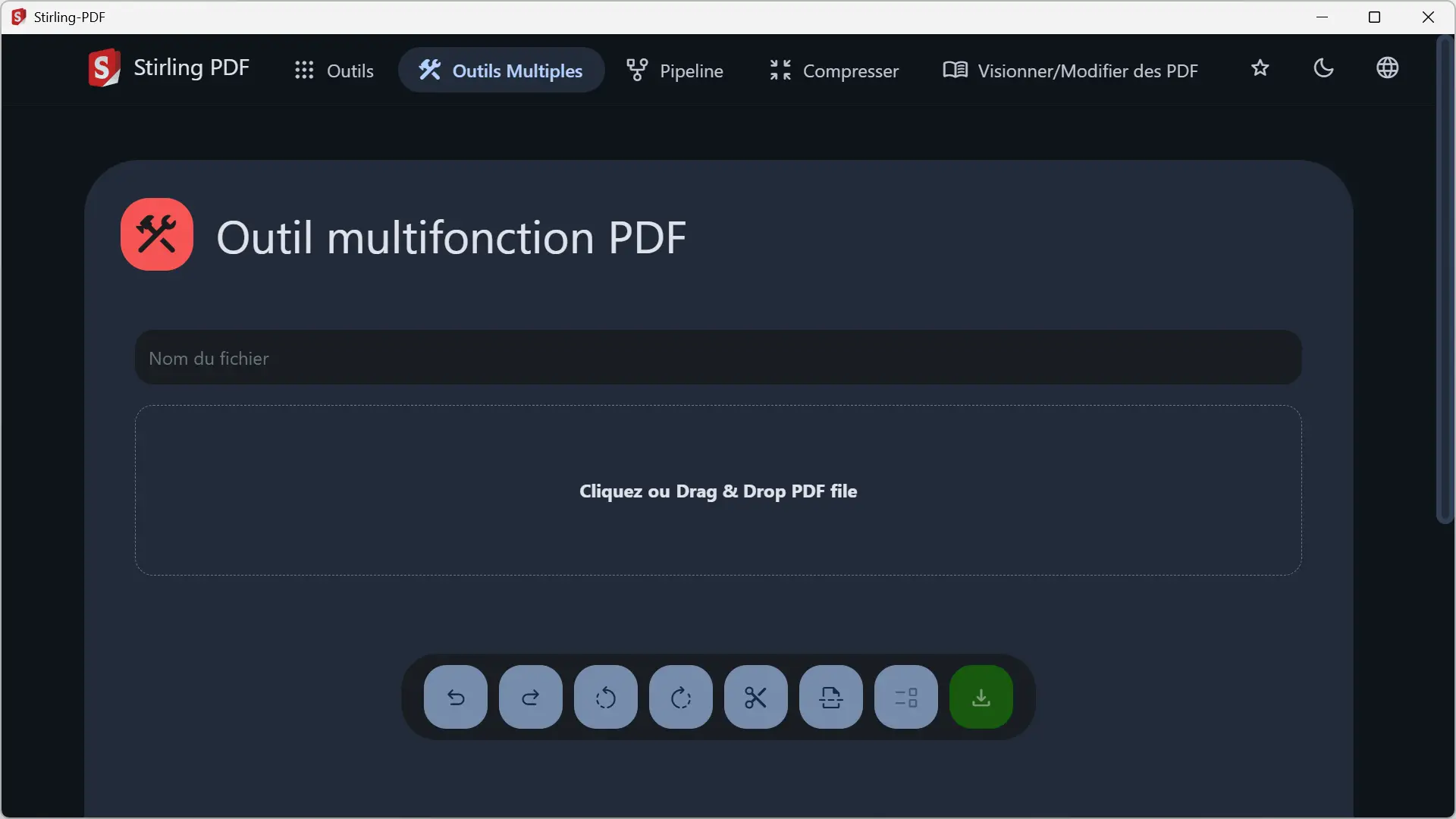Maximize the Stirling-PDF window
The image size is (1456, 819).
(1374, 17)
